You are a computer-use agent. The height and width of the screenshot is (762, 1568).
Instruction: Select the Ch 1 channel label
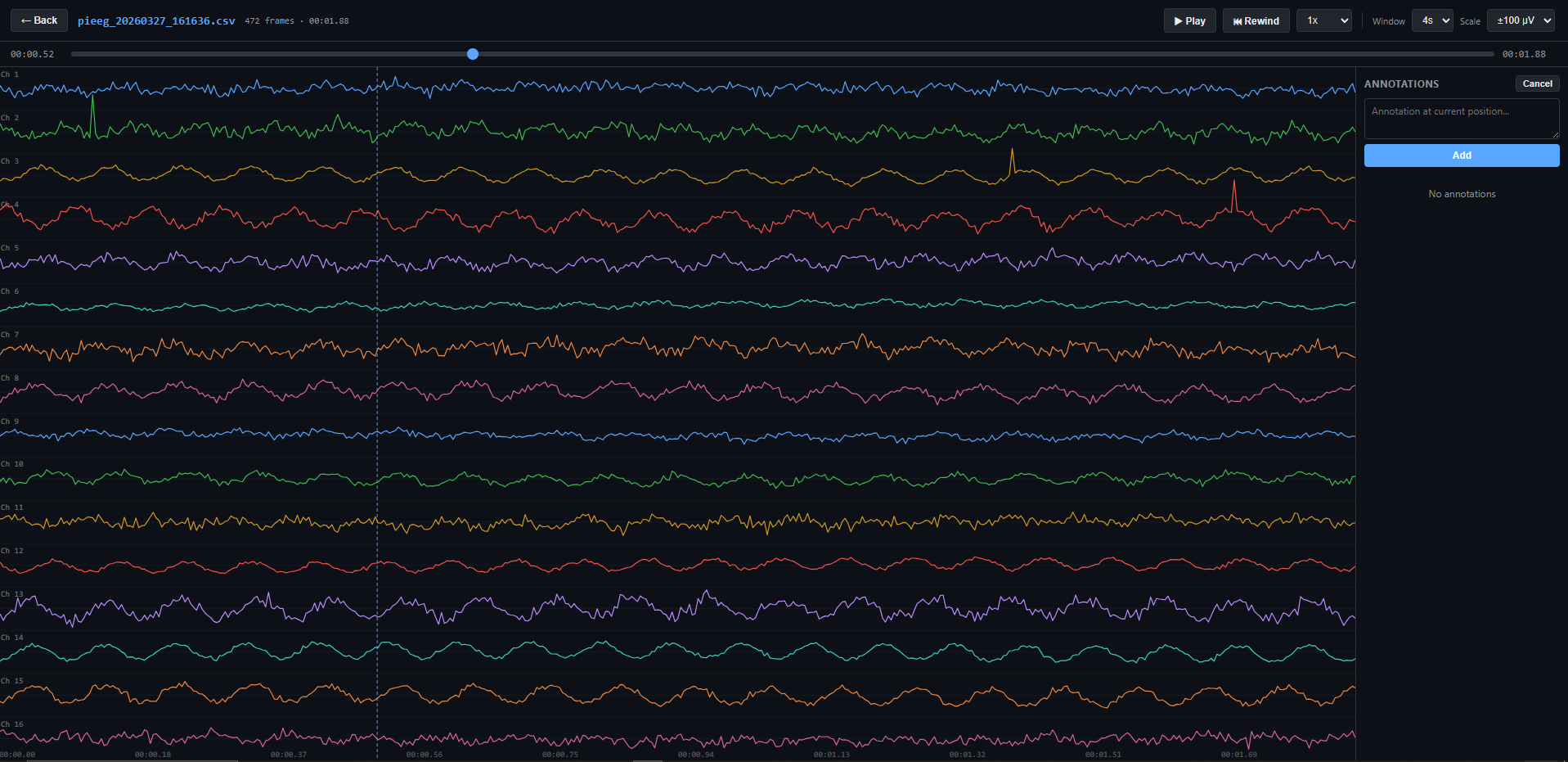pos(10,74)
